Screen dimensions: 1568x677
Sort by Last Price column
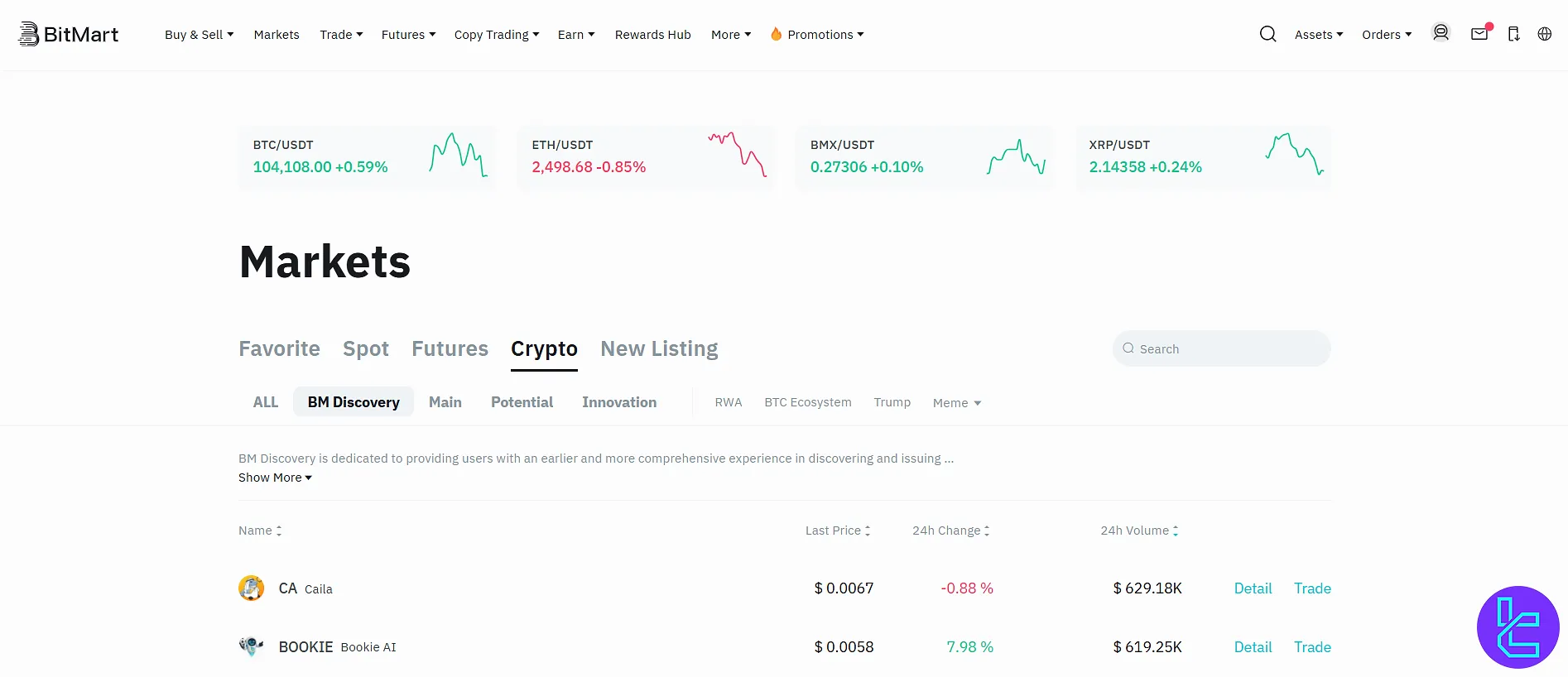pos(838,531)
